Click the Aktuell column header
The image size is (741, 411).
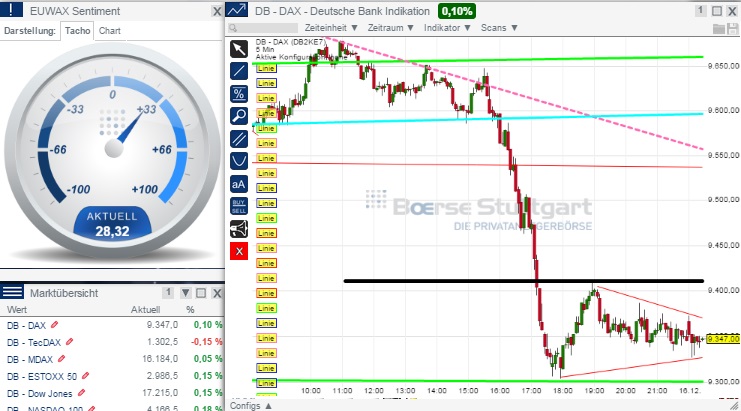(x=146, y=310)
